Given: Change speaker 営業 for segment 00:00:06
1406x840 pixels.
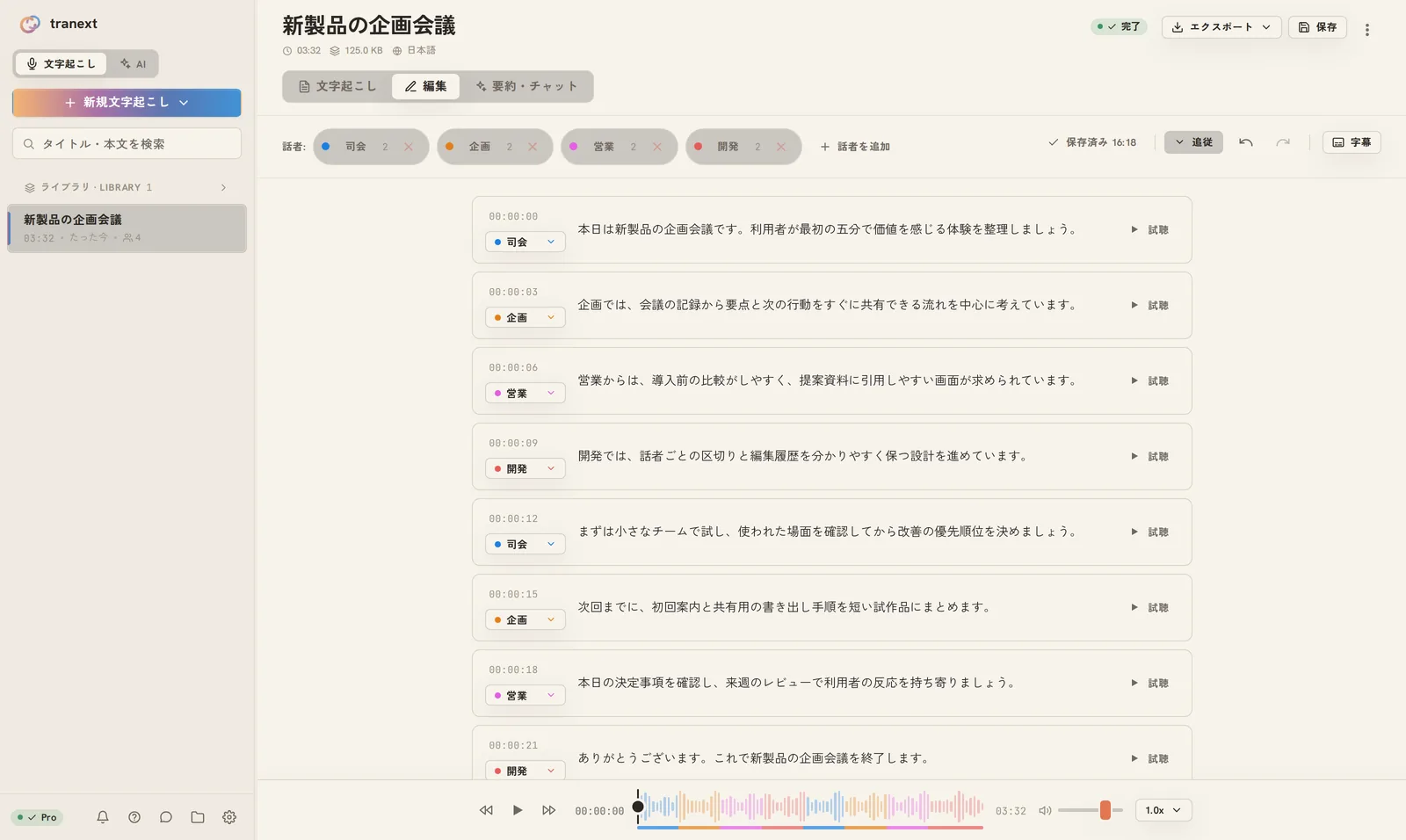Looking at the screenshot, I should [525, 393].
